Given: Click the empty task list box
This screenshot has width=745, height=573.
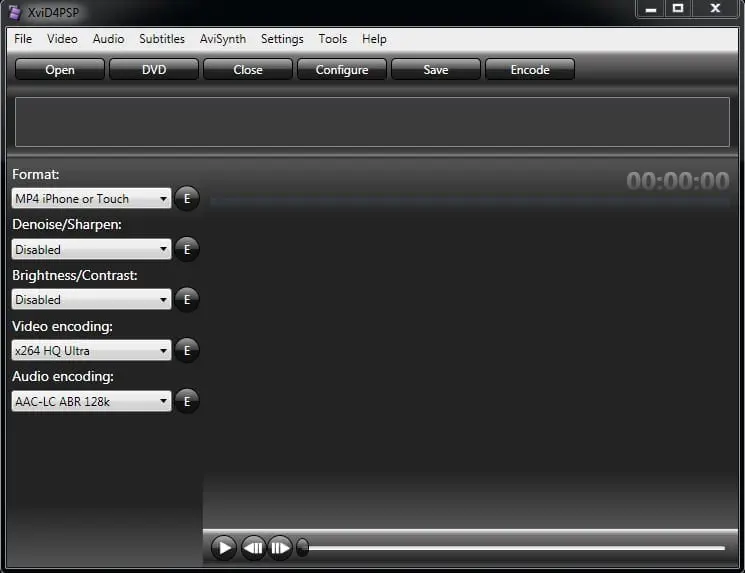Looking at the screenshot, I should click(372, 122).
